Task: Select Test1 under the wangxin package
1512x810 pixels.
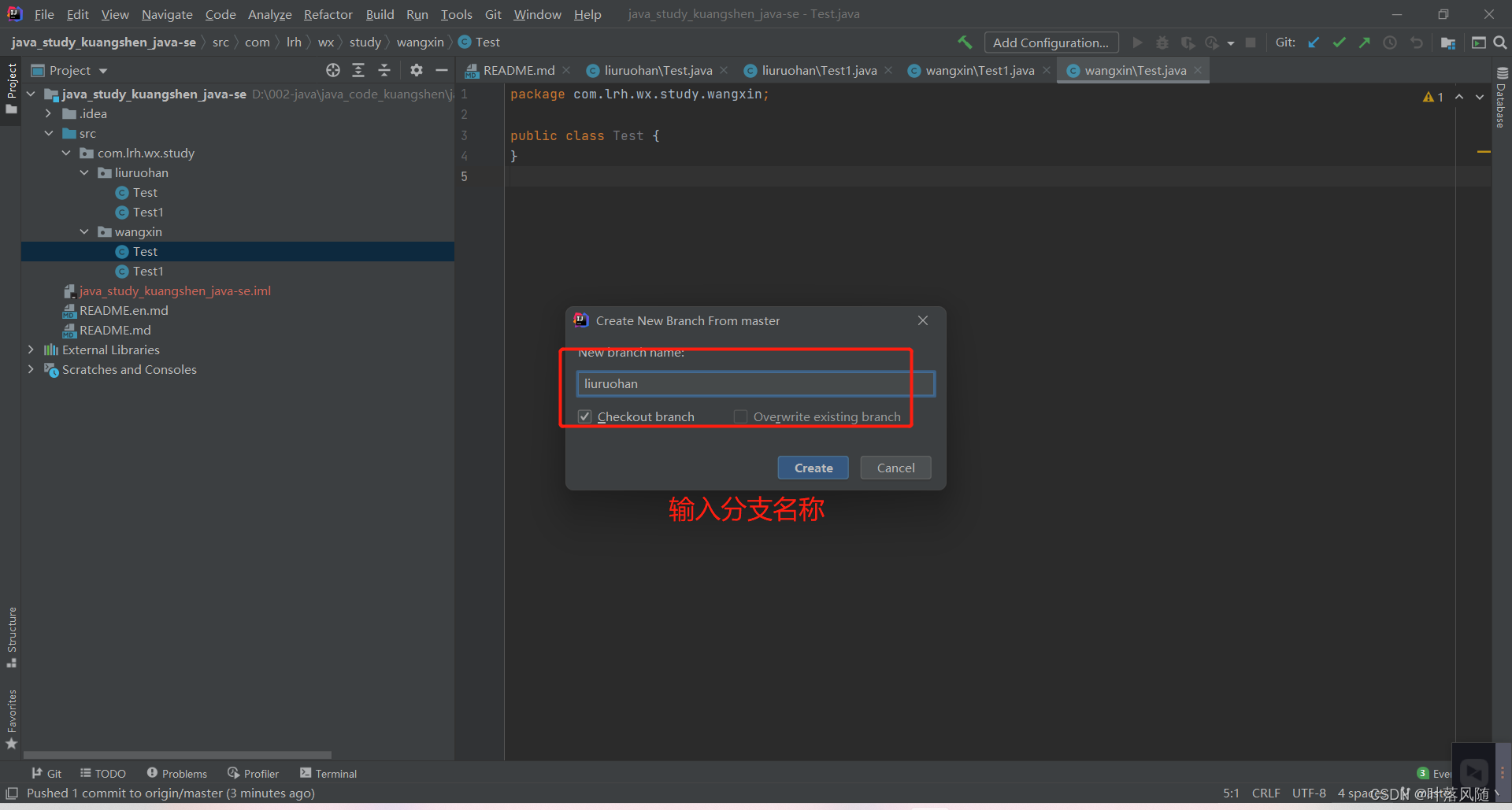Action: 148,271
